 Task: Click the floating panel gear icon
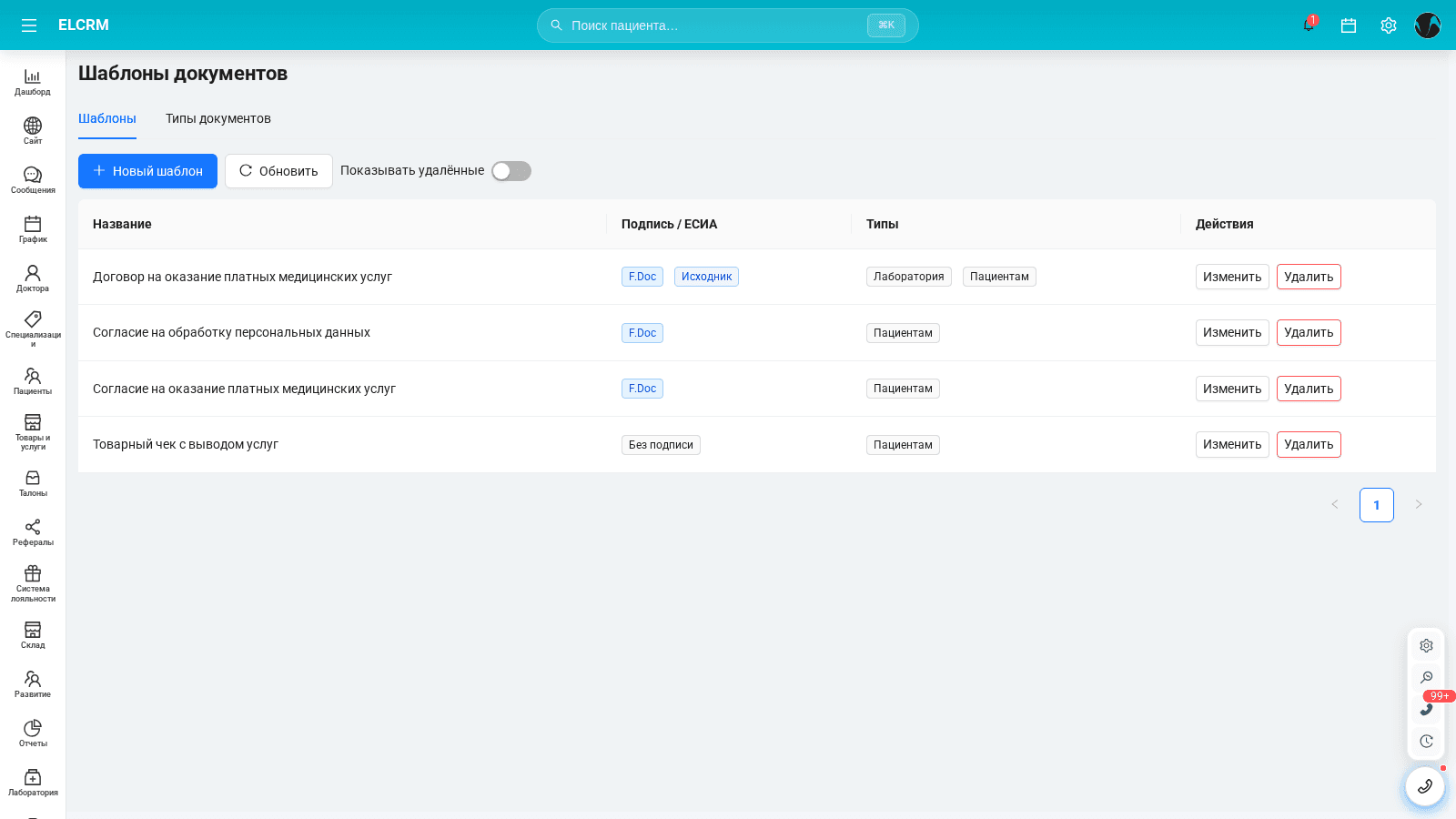coord(1426,646)
